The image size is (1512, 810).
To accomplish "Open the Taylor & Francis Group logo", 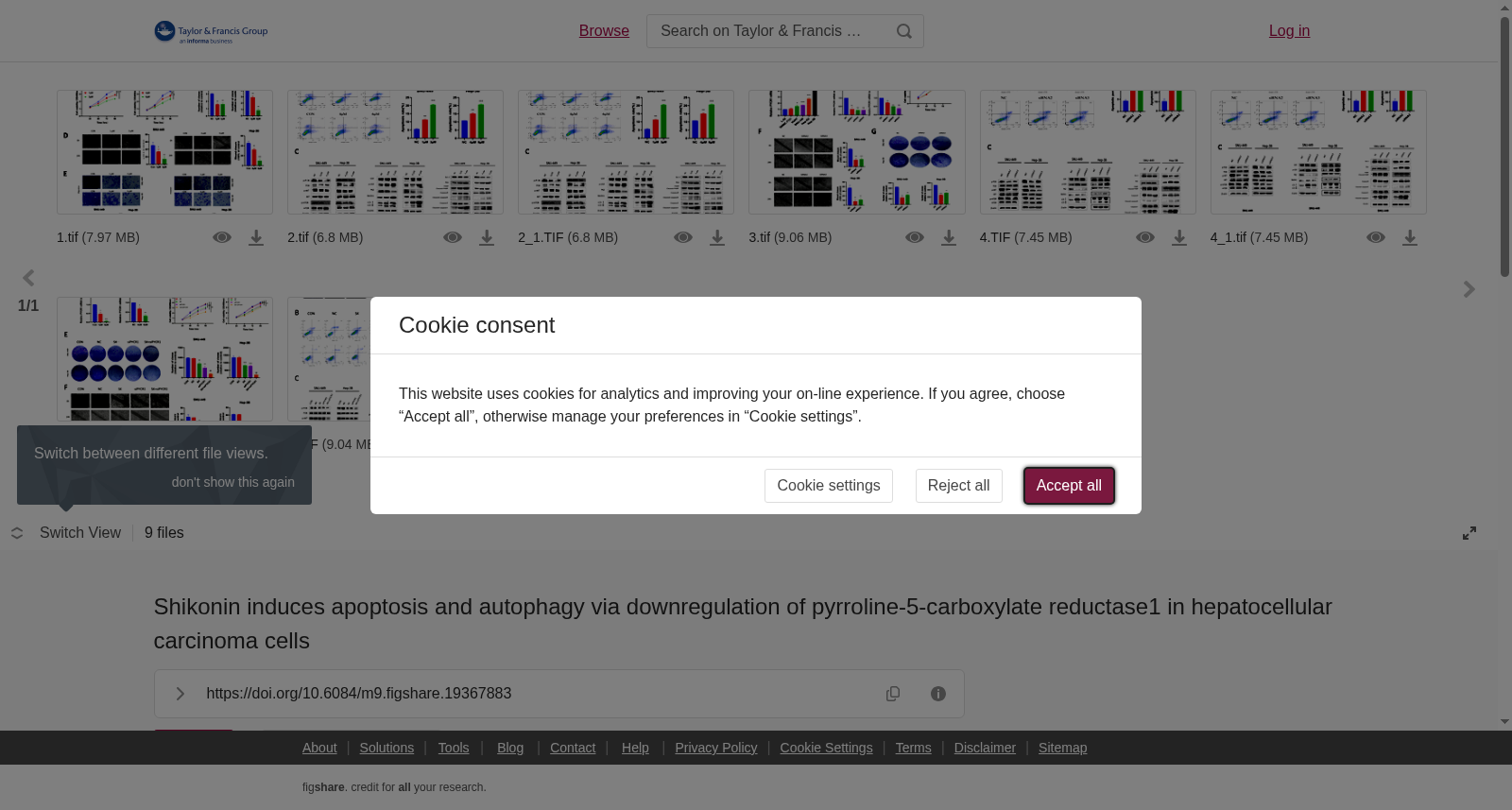I will (x=211, y=32).
